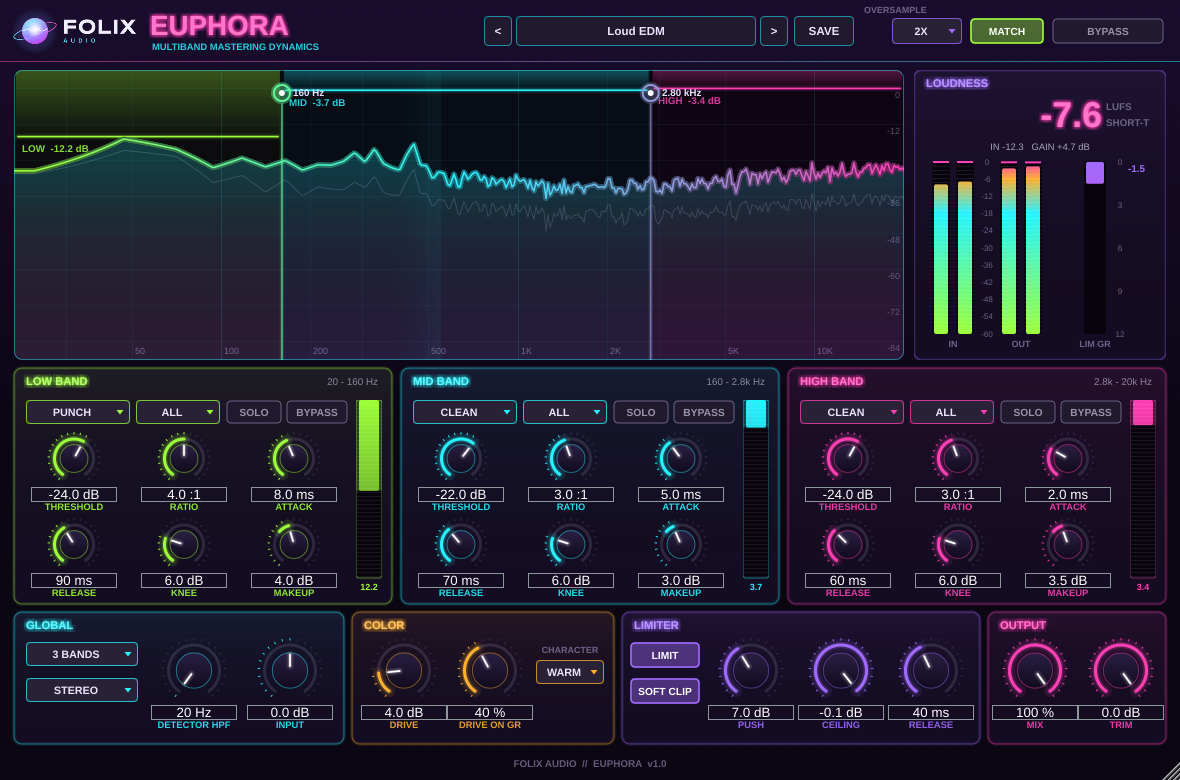This screenshot has width=1180, height=780.
Task: Click the Low band Release knob
Action: (x=74, y=544)
